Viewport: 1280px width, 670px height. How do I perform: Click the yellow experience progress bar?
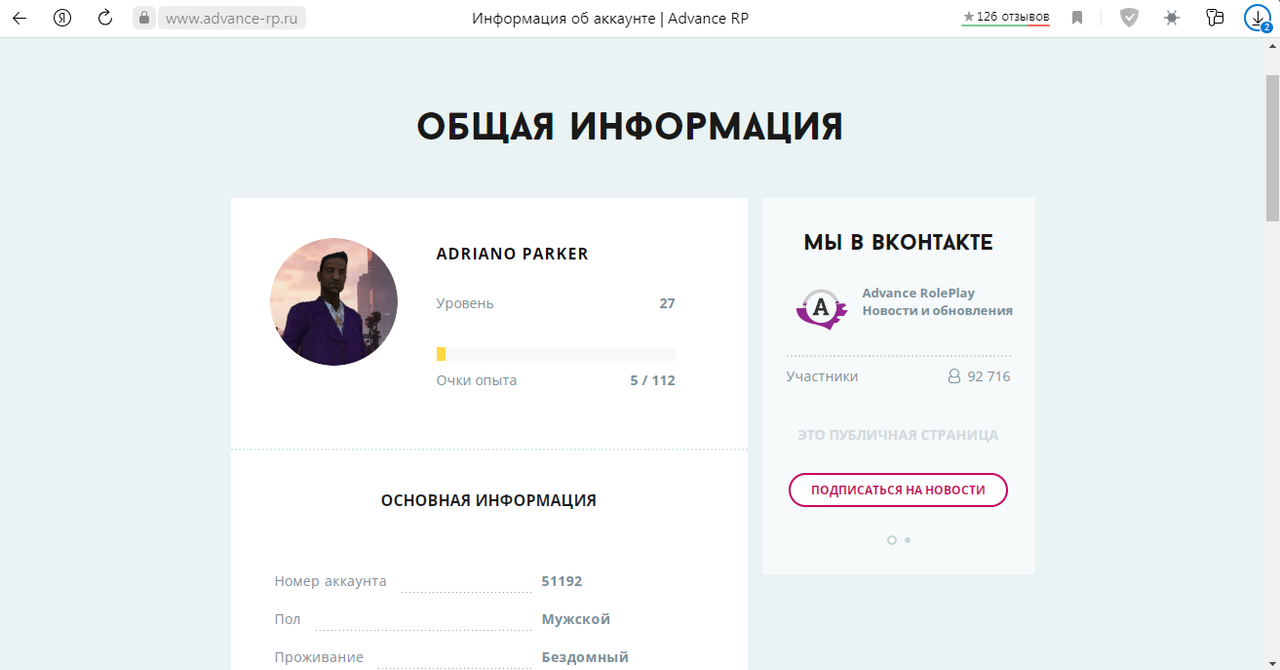point(556,354)
